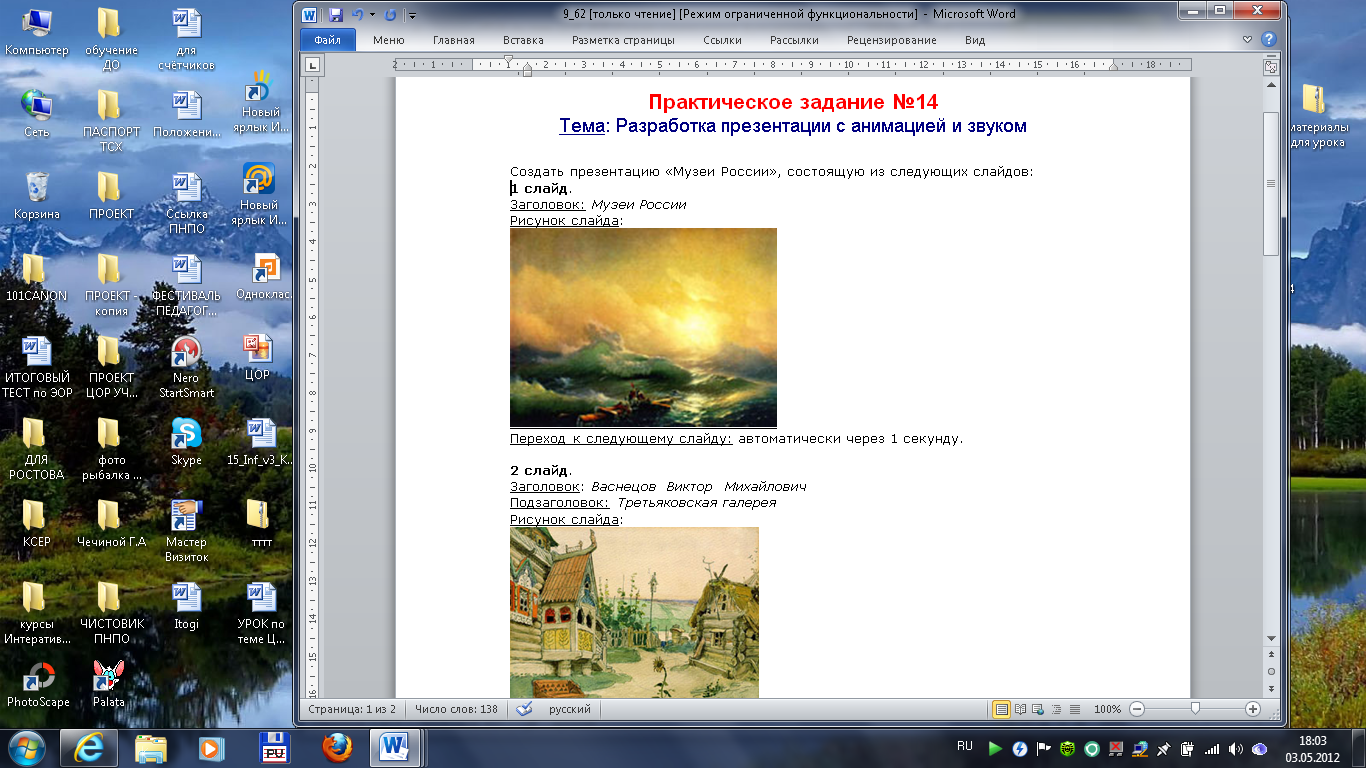The image size is (1366, 768).
Task: Open Word Help question mark icon
Action: click(x=1268, y=40)
